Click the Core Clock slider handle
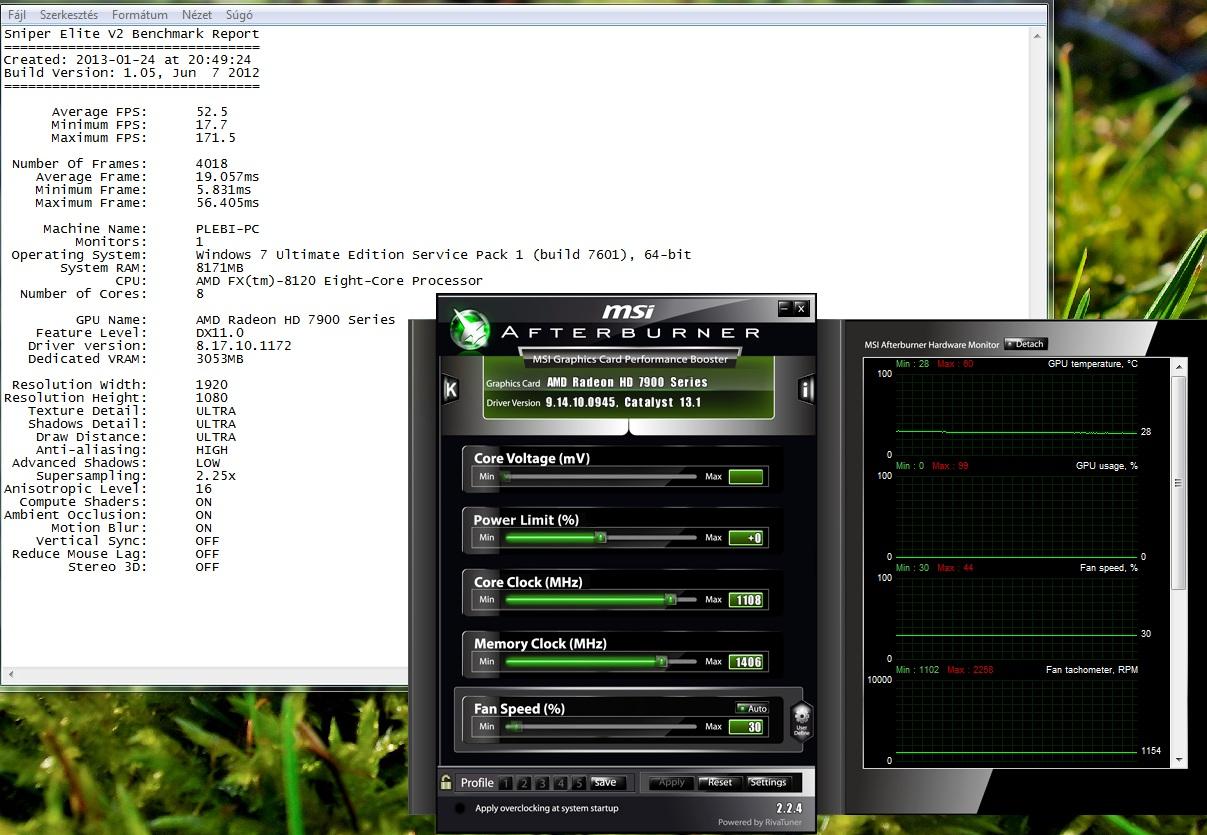1207x835 pixels. (671, 600)
